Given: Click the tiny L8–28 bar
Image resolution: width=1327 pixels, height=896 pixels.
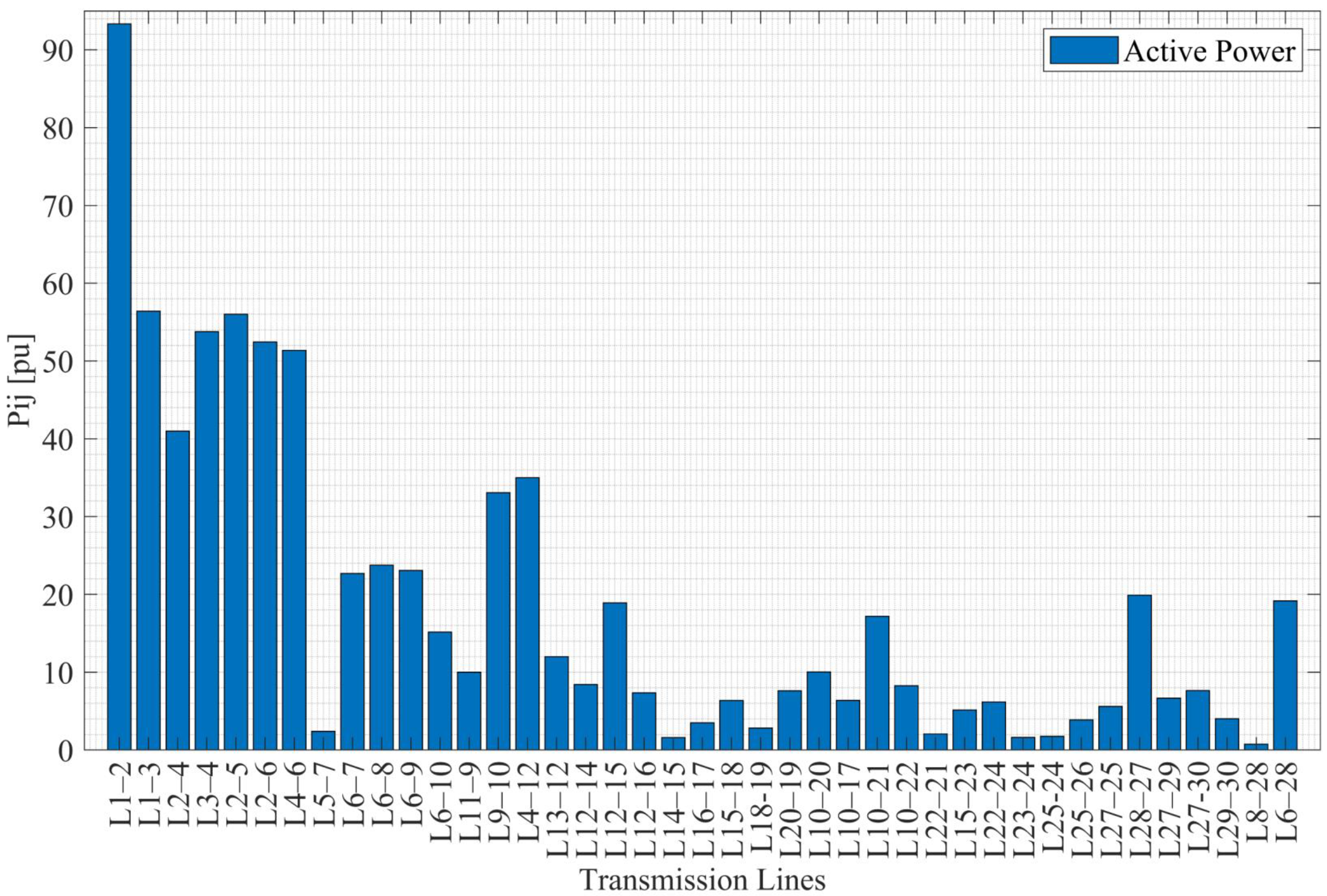Looking at the screenshot, I should (x=1255, y=747).
